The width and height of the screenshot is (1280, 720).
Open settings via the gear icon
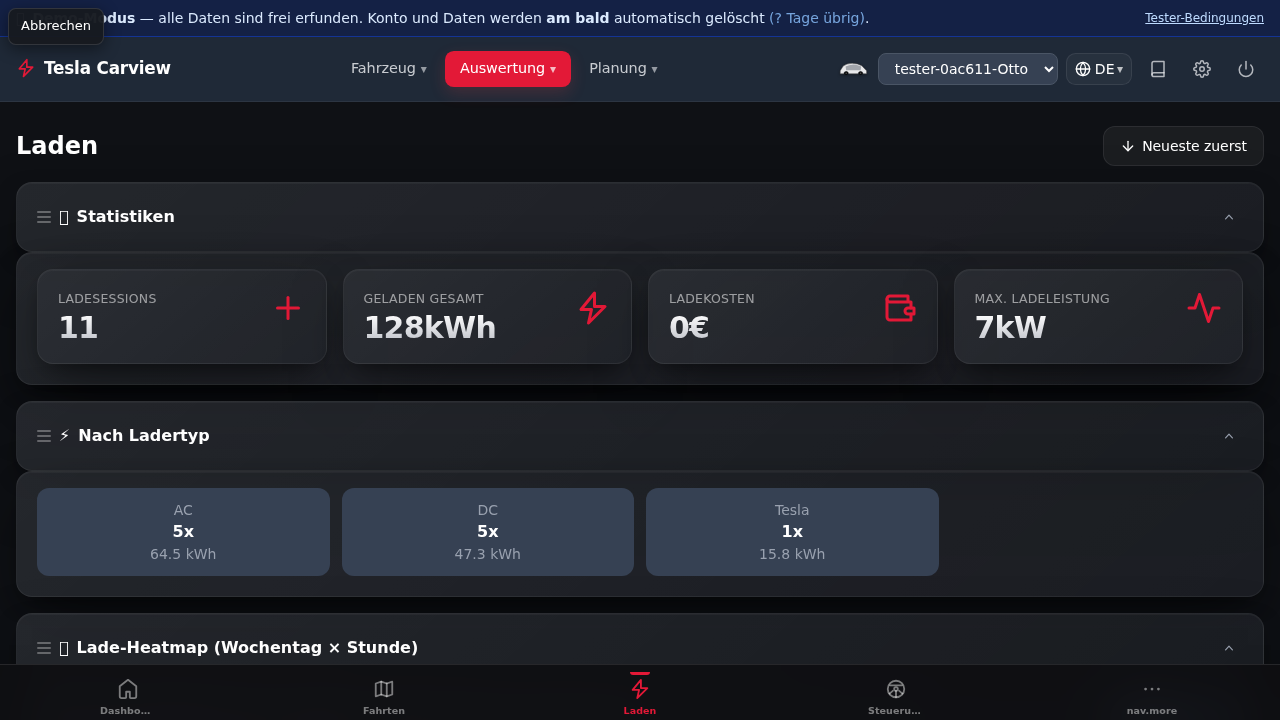(1202, 69)
